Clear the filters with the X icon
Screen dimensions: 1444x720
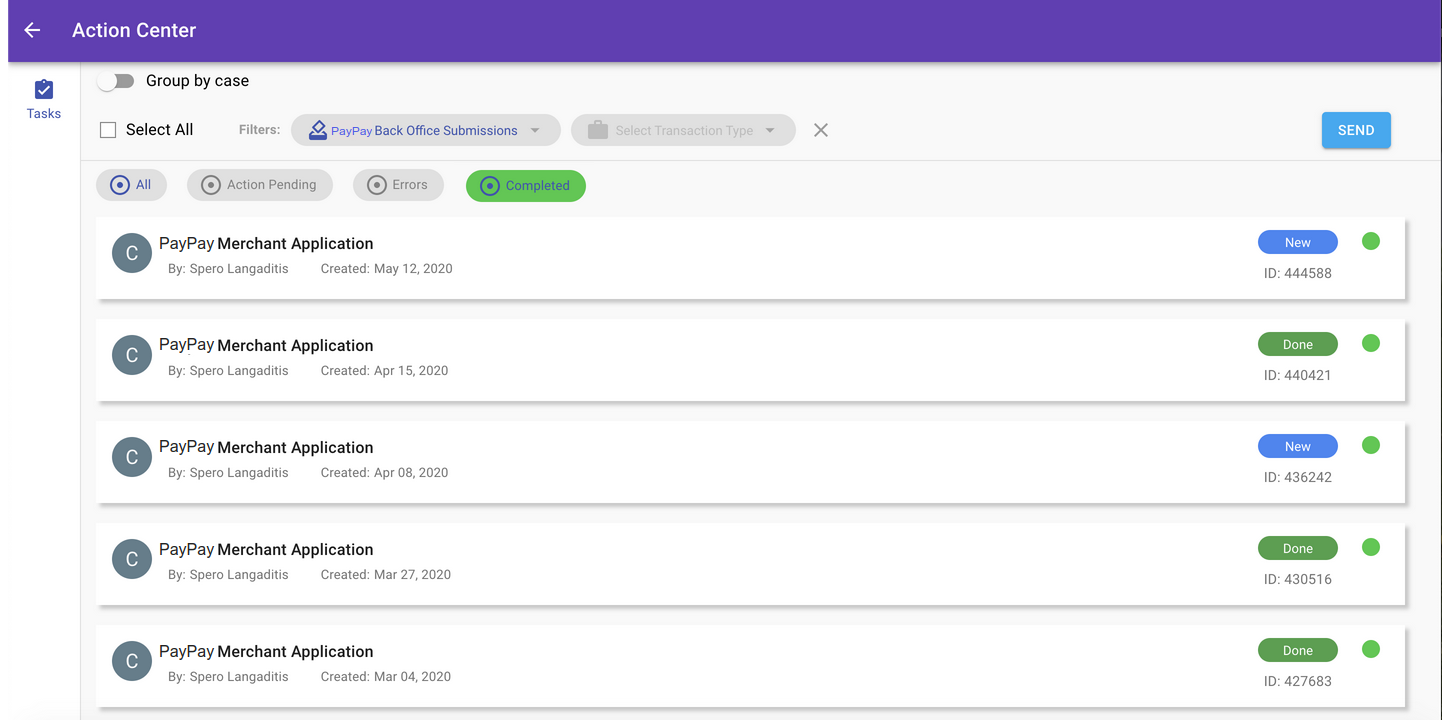pyautogui.click(x=821, y=130)
